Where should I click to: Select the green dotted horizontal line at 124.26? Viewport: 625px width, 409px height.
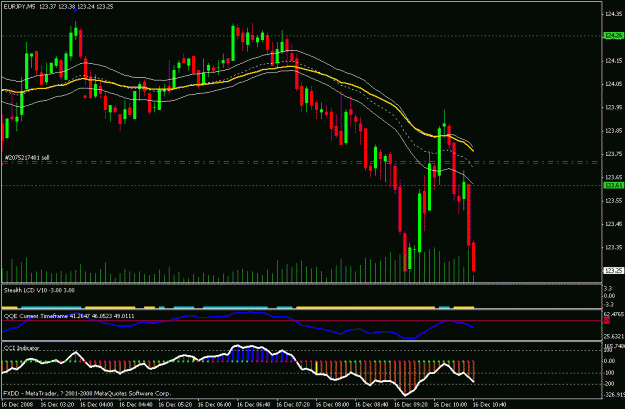click(x=302, y=36)
